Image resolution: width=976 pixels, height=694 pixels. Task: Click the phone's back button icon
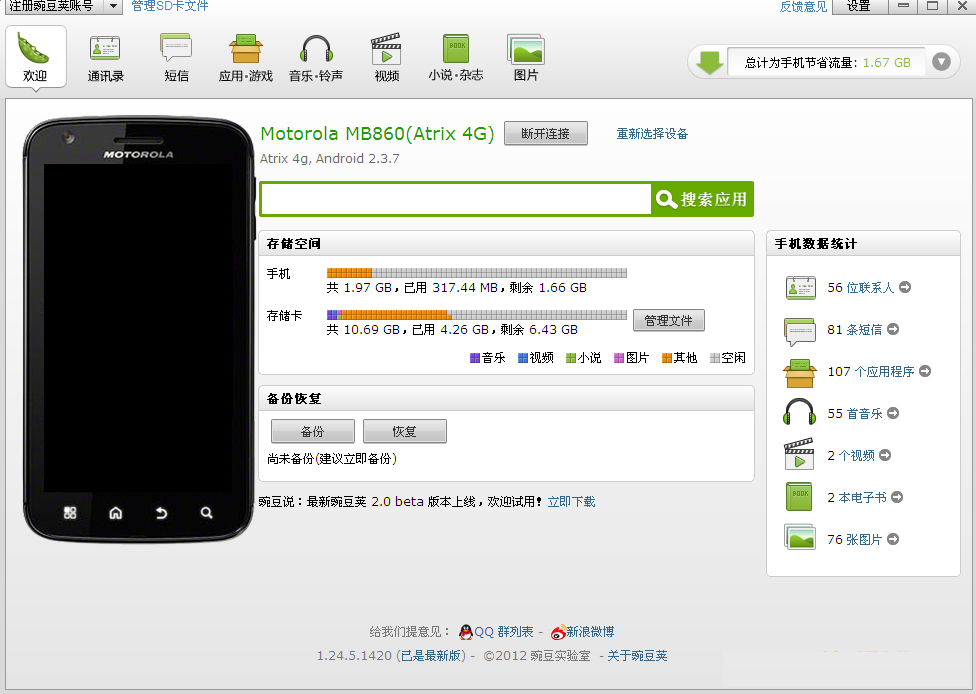[x=161, y=513]
